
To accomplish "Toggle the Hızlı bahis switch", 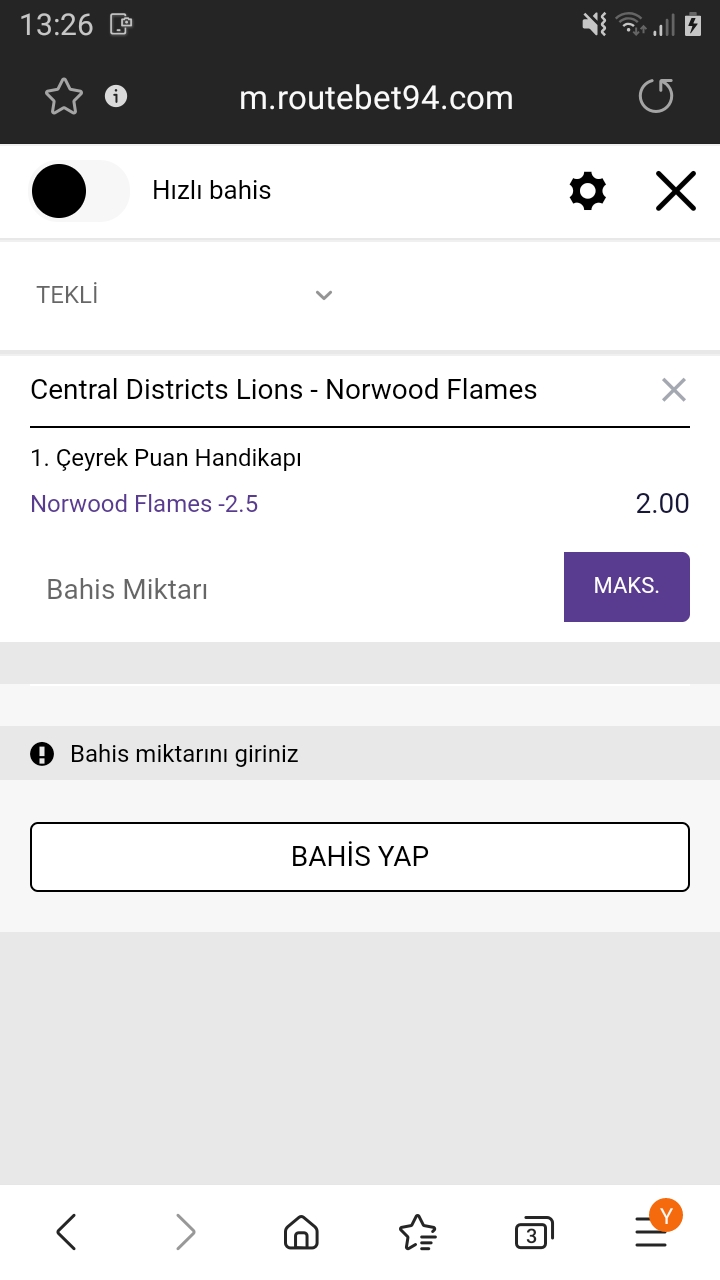I will [x=80, y=191].
